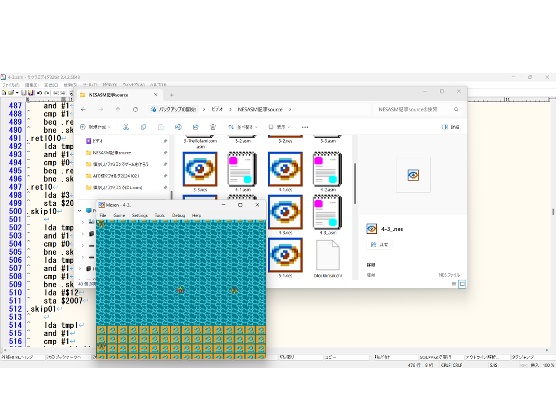
Task: Open the Tools menu in Mesen
Action: tap(159, 215)
